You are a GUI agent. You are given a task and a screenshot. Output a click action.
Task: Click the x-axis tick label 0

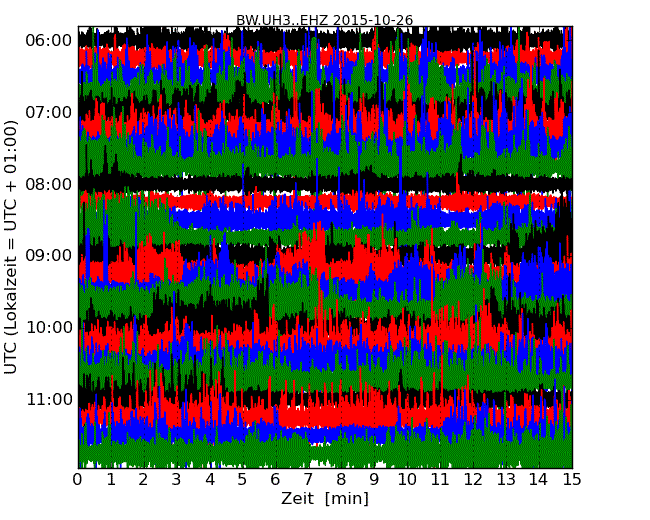(78, 479)
